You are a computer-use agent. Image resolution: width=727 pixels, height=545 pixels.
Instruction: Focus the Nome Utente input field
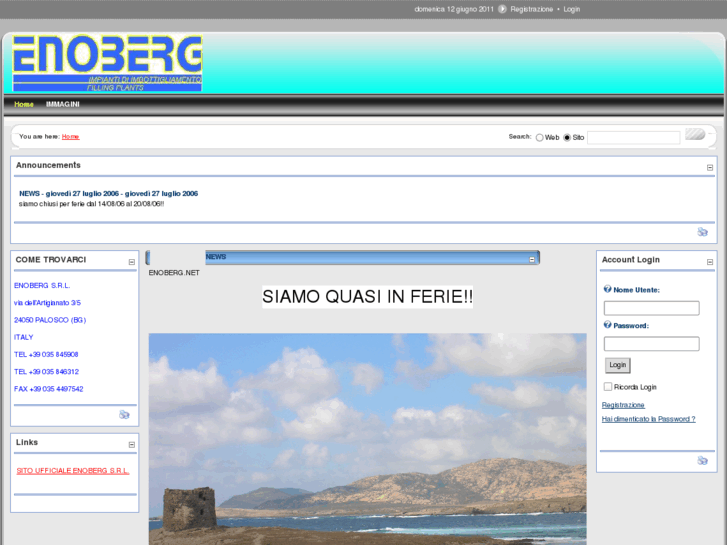[x=651, y=308]
